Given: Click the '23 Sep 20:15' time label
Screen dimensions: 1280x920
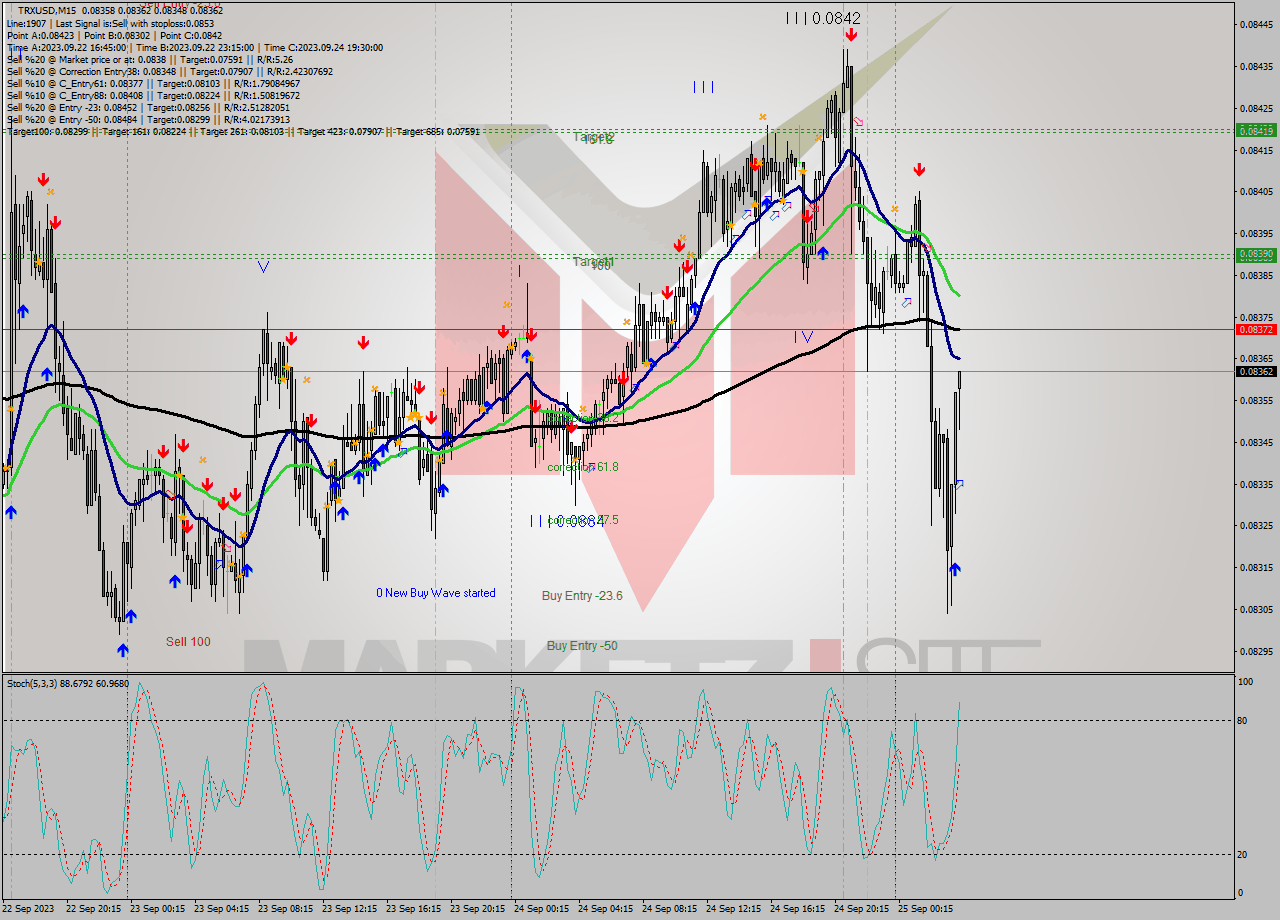Looking at the screenshot, I should tap(478, 909).
